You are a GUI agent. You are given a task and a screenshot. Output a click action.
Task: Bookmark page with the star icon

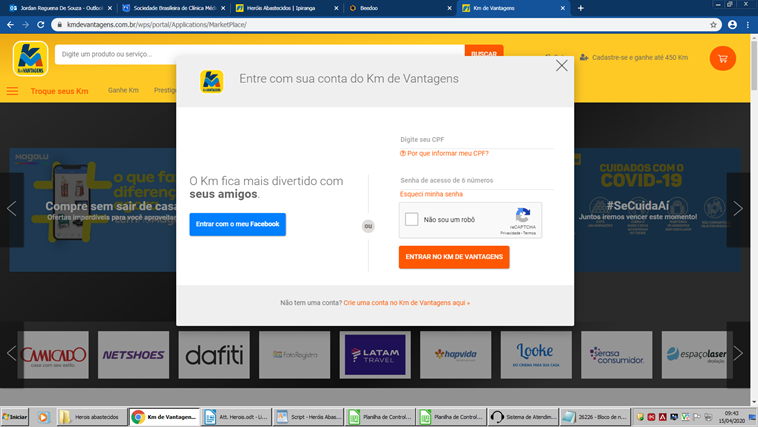click(713, 25)
